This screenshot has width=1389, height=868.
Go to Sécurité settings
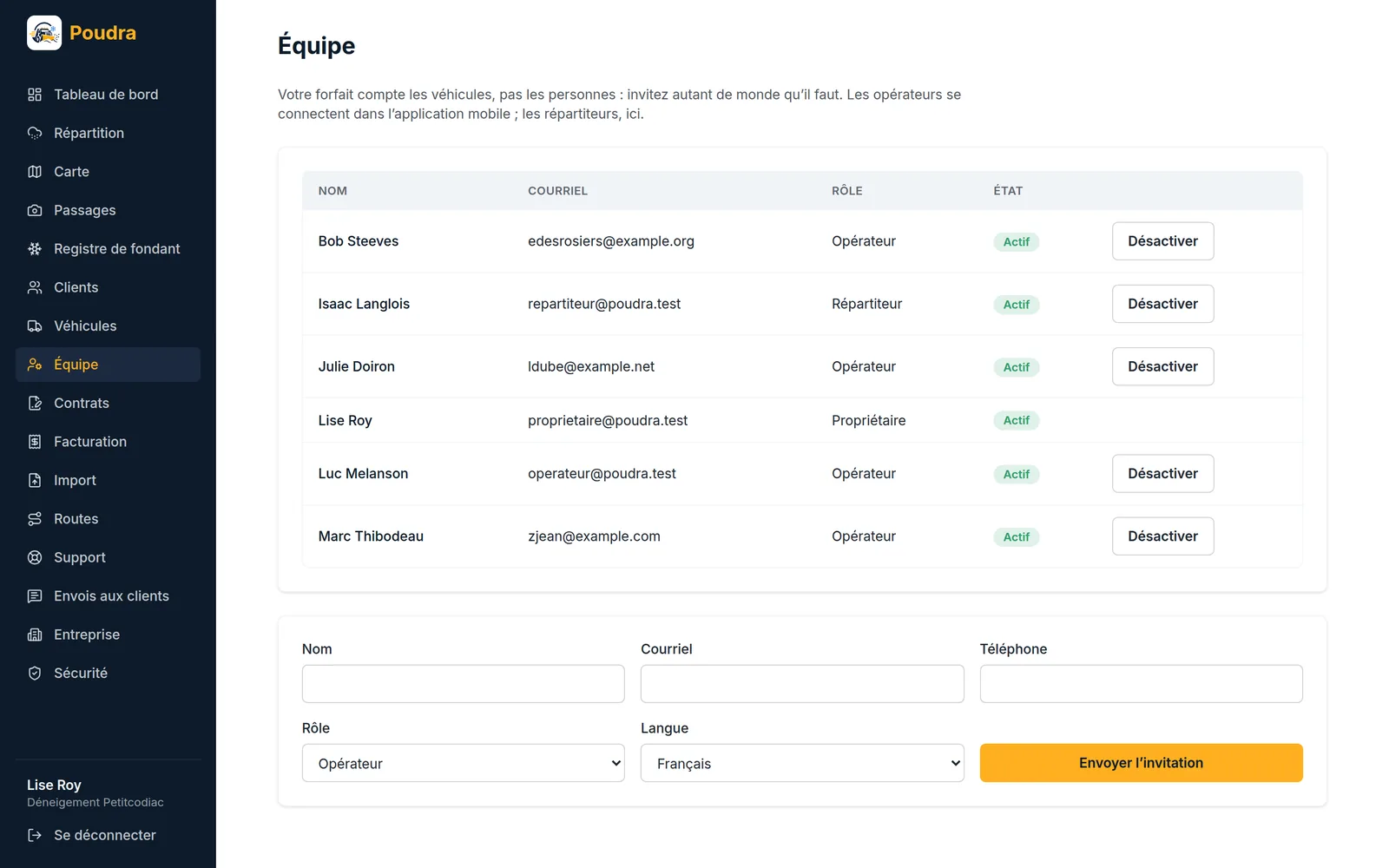click(x=108, y=674)
